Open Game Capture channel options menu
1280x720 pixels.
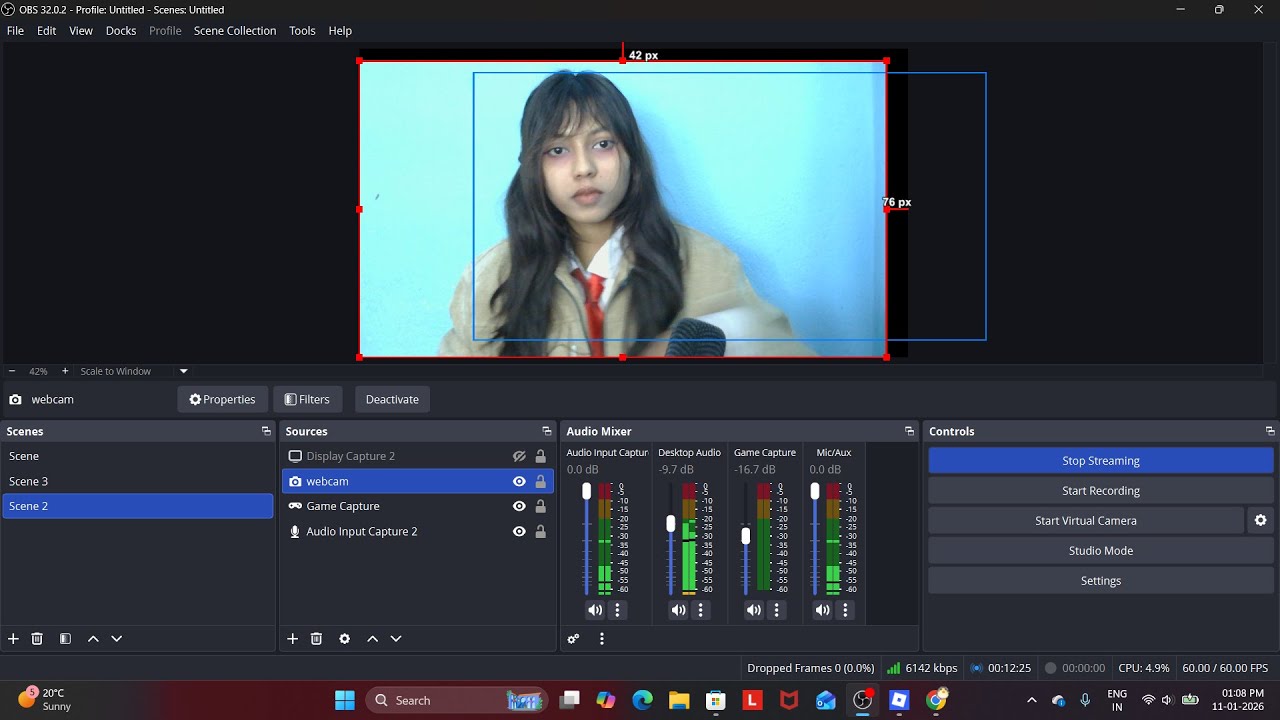coord(776,610)
